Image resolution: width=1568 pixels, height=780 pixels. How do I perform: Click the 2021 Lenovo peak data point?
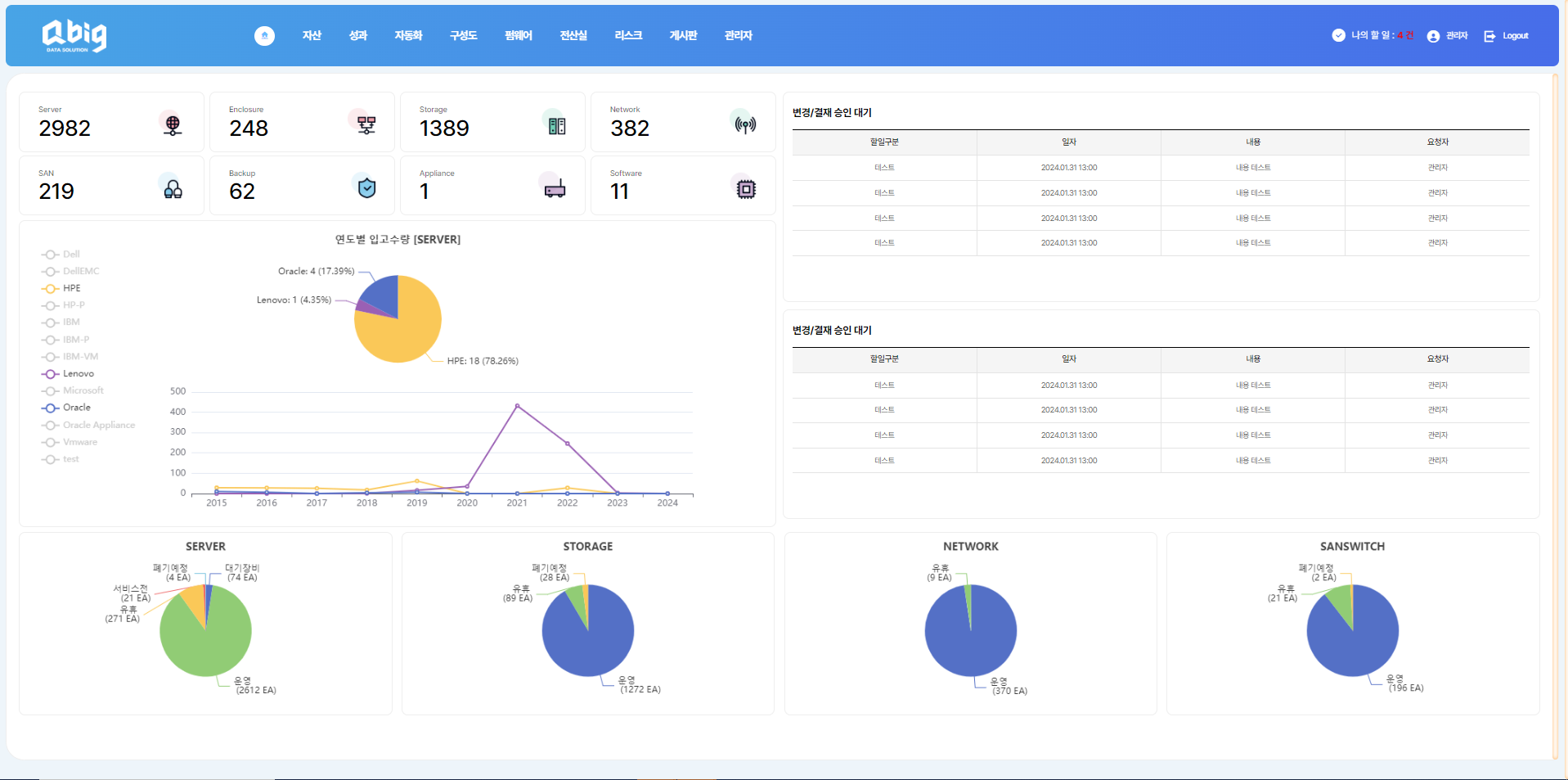coord(517,405)
